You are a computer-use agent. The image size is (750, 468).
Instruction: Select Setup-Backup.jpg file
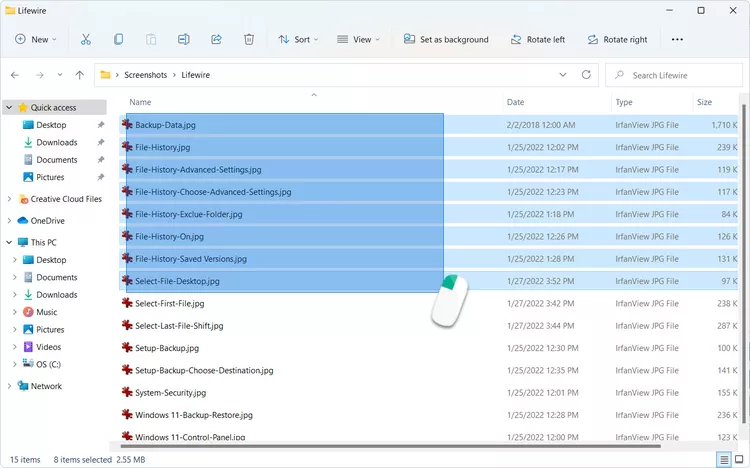167,348
